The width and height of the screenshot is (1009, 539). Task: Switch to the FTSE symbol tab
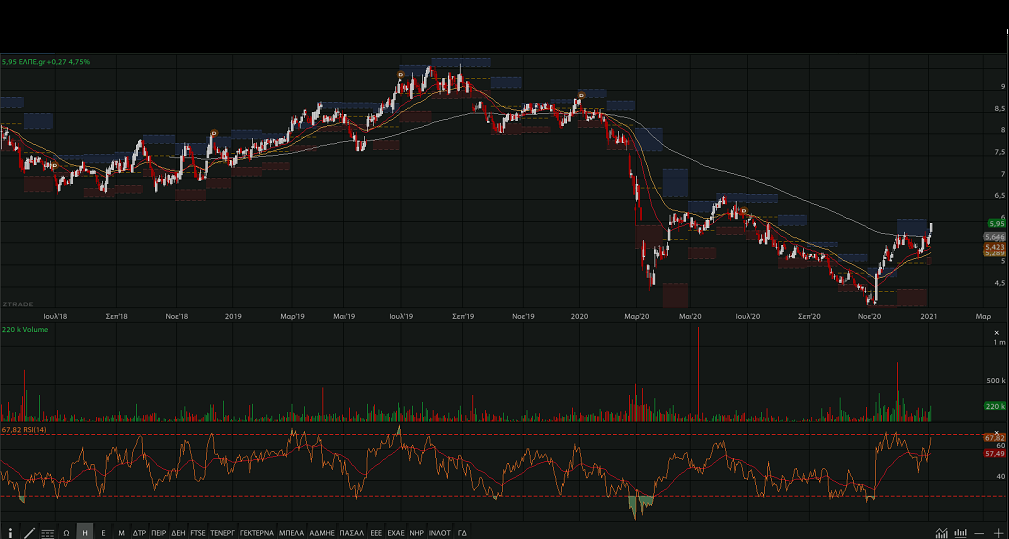198,532
